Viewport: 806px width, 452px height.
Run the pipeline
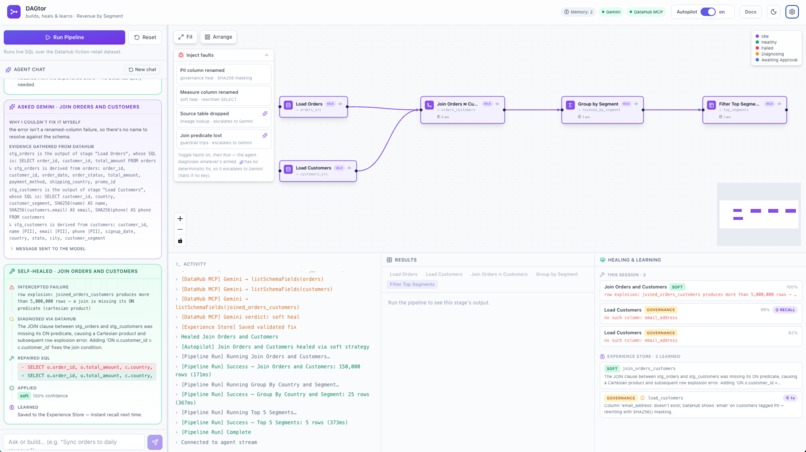(x=64, y=37)
